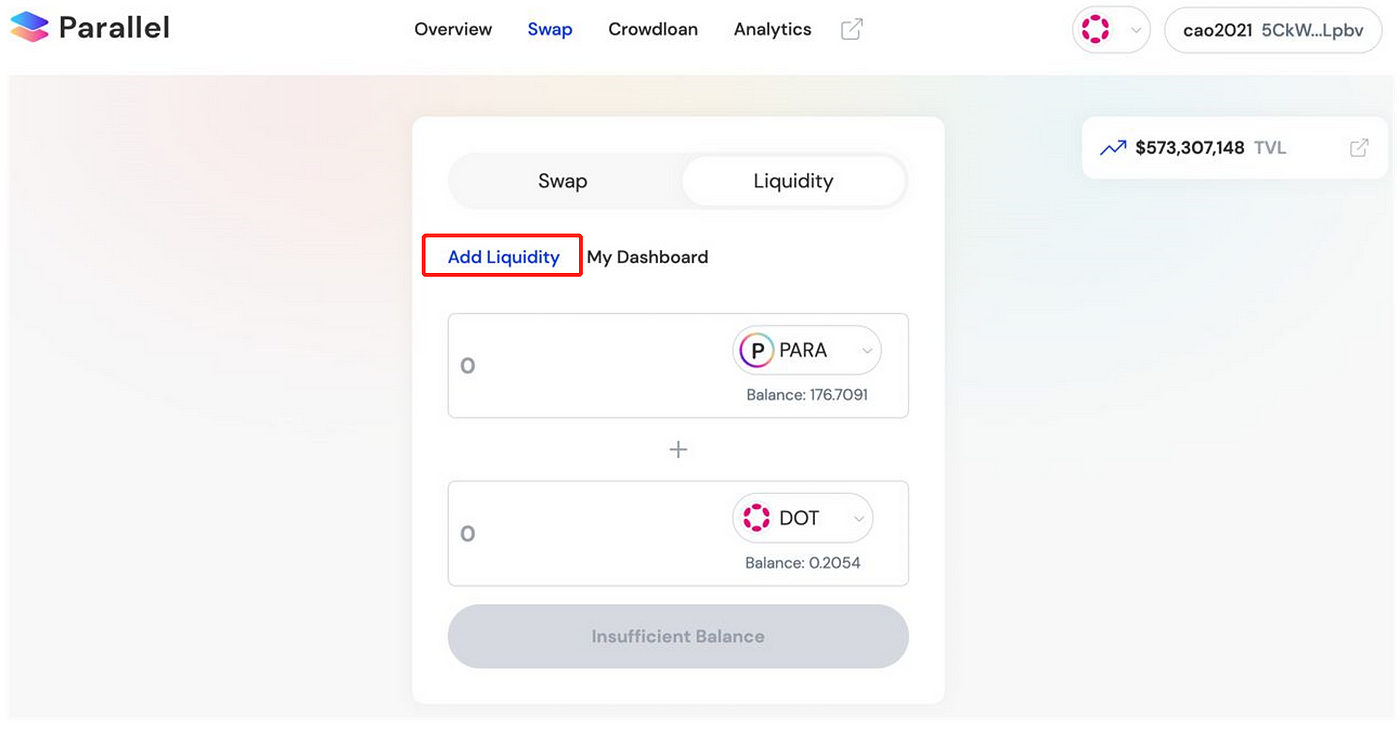Click the Polkadot network icon in header
This screenshot has height=730, width=1400.
click(1096, 30)
